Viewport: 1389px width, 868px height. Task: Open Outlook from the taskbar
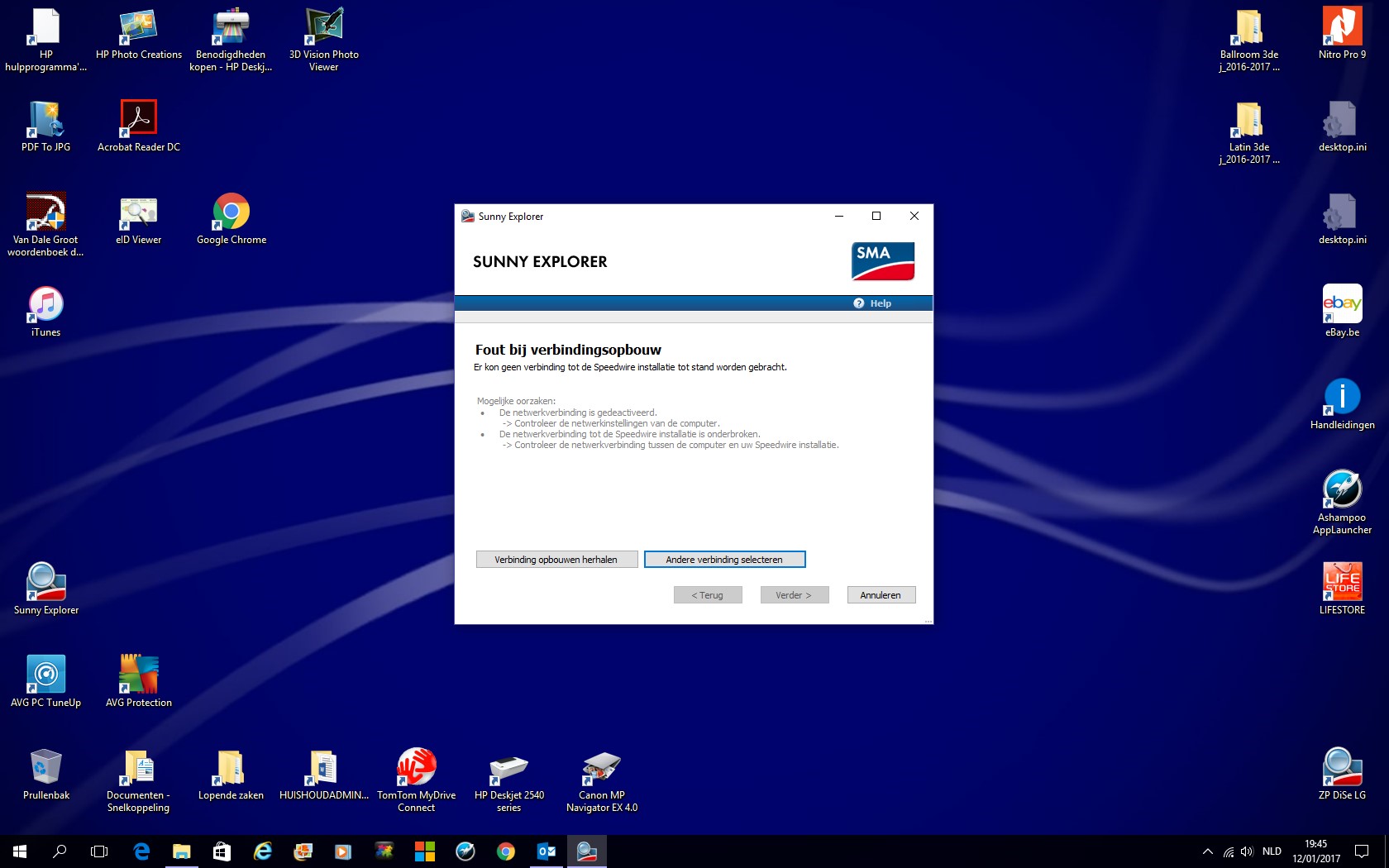(547, 851)
